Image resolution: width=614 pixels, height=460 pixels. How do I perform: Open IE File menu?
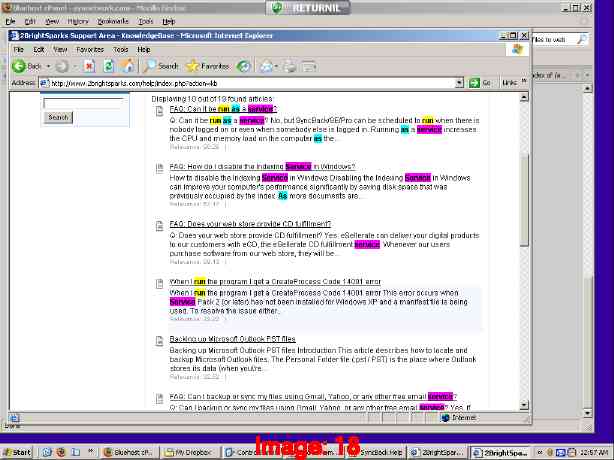click(18, 50)
